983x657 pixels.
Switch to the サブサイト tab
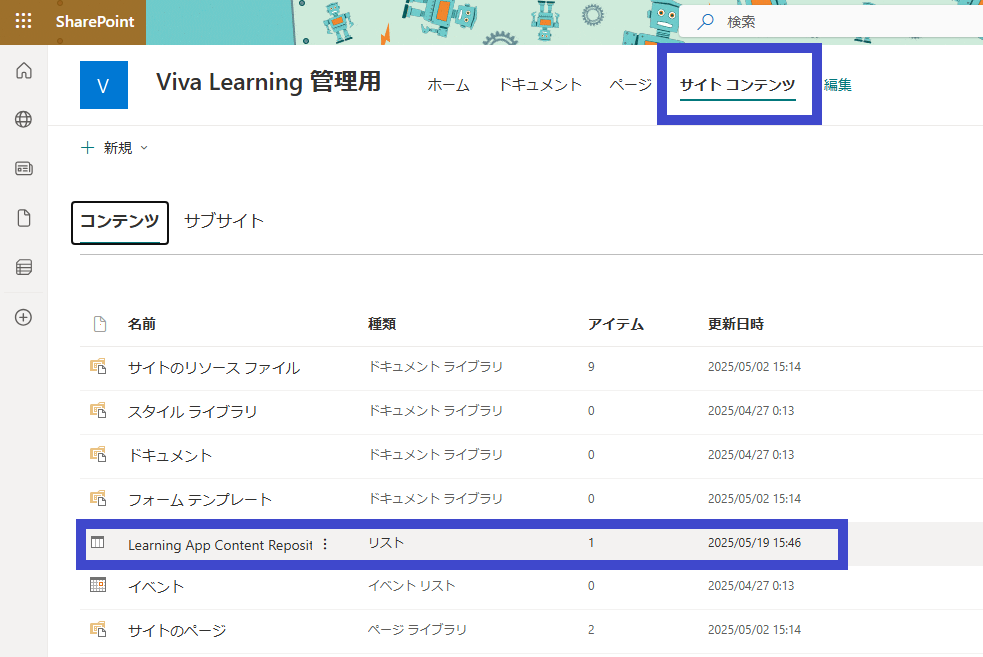224,221
